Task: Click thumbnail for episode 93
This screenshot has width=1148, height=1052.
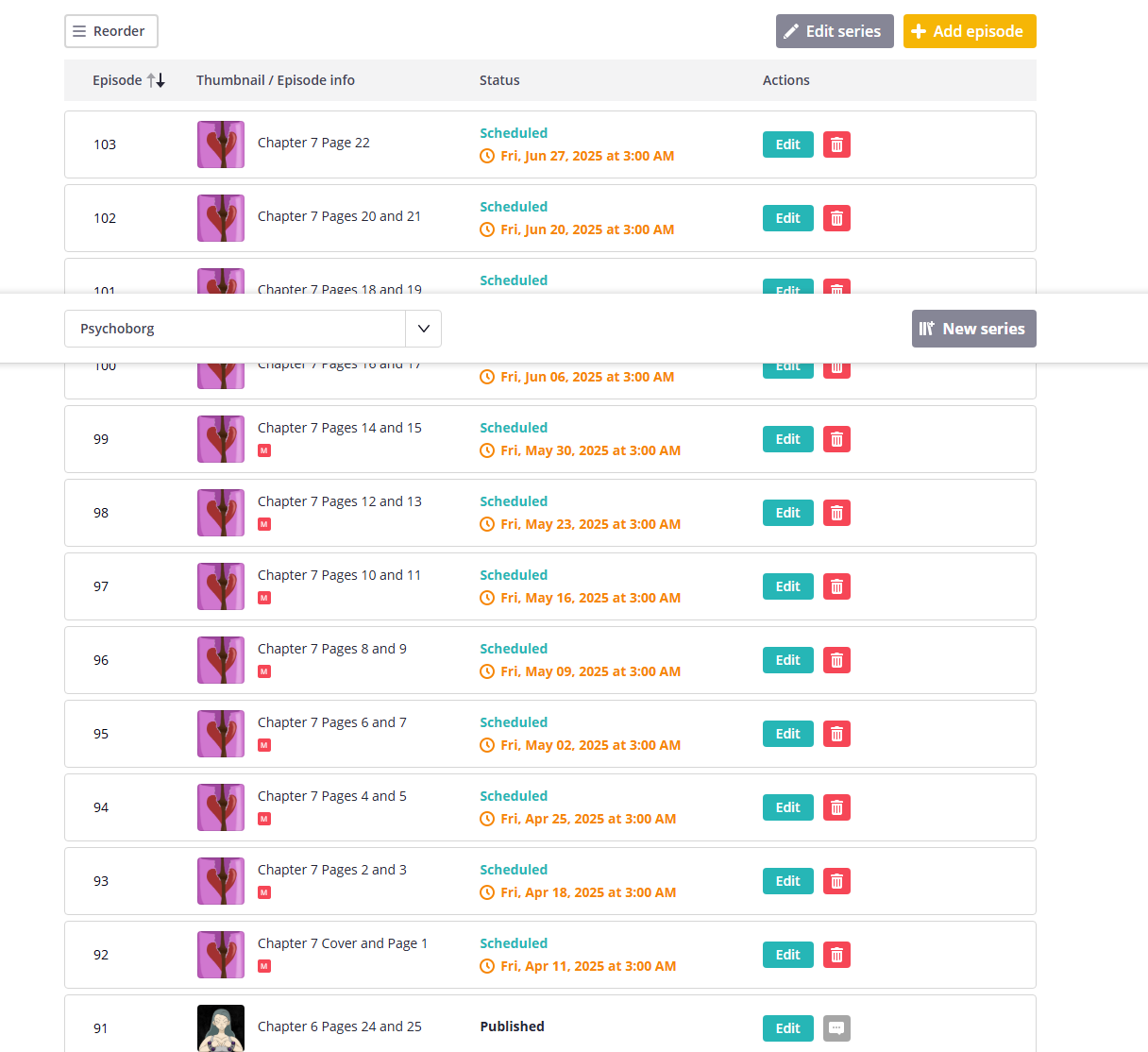Action: 221,881
